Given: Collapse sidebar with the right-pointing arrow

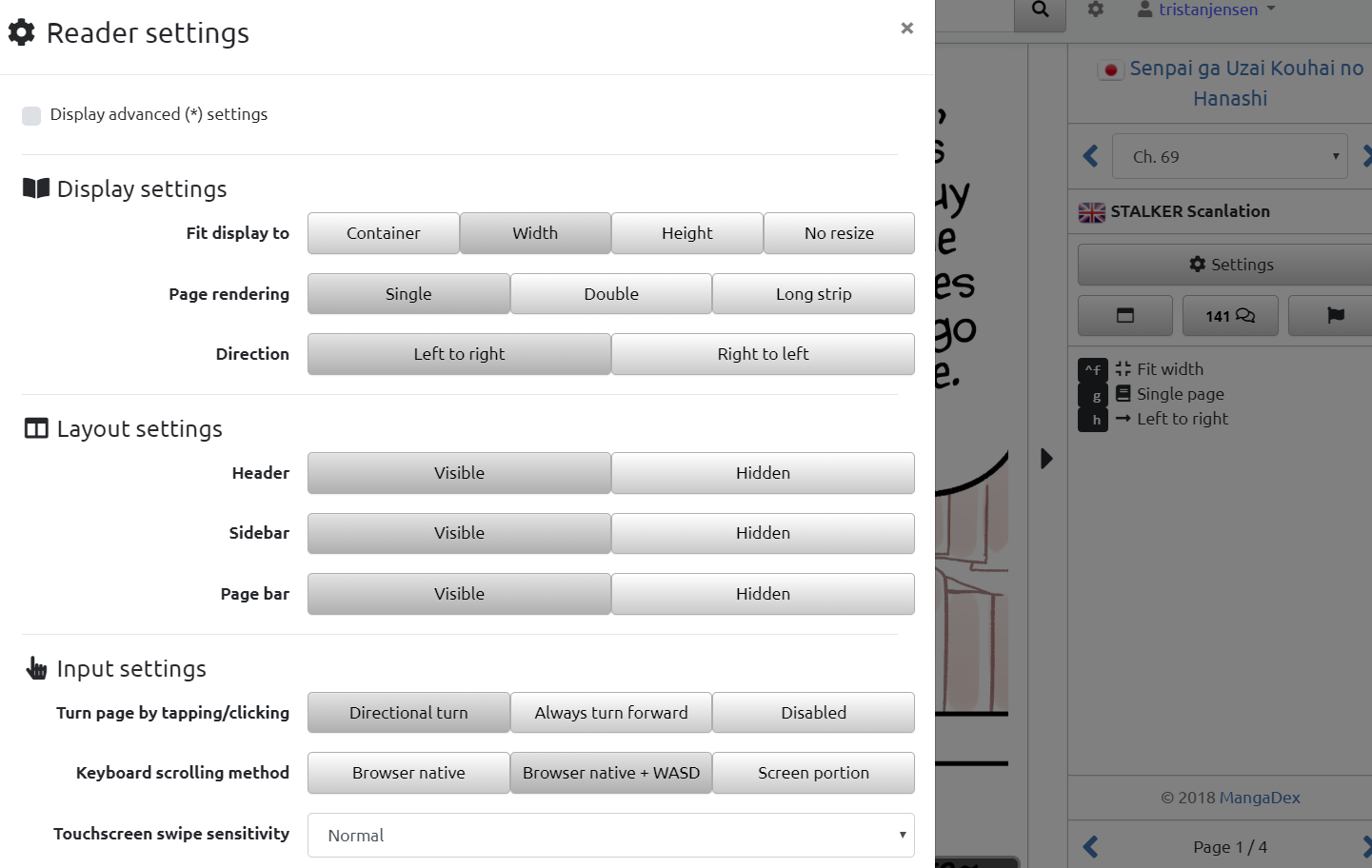Looking at the screenshot, I should [1046, 459].
